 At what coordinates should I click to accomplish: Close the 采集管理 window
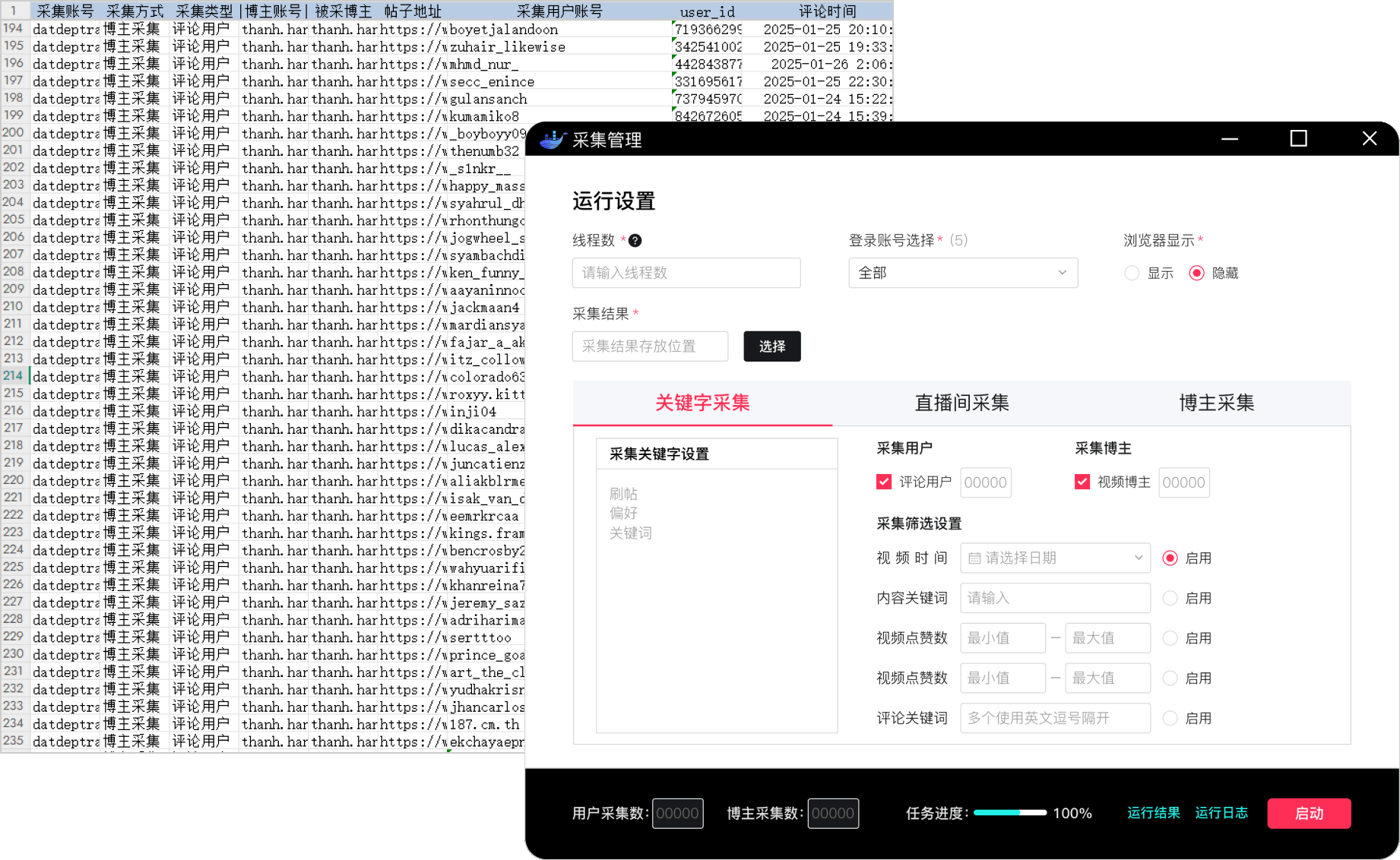pyautogui.click(x=1369, y=138)
